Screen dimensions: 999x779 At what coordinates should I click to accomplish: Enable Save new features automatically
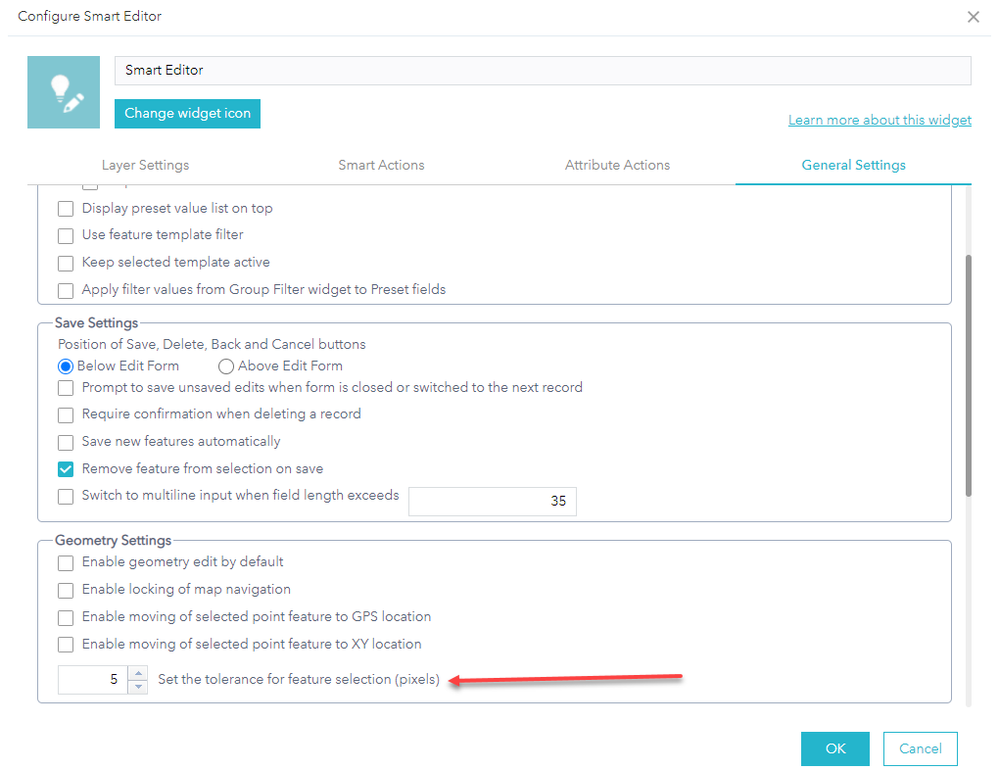[66, 442]
